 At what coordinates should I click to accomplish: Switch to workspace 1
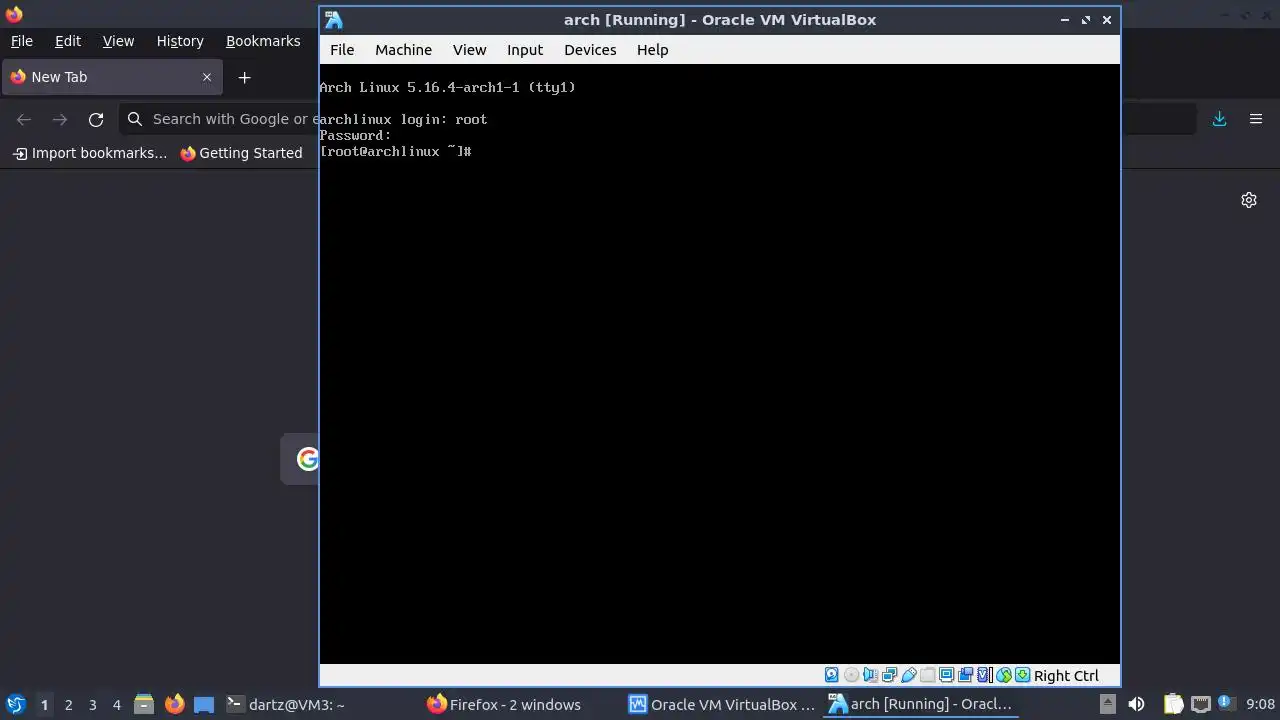click(44, 705)
